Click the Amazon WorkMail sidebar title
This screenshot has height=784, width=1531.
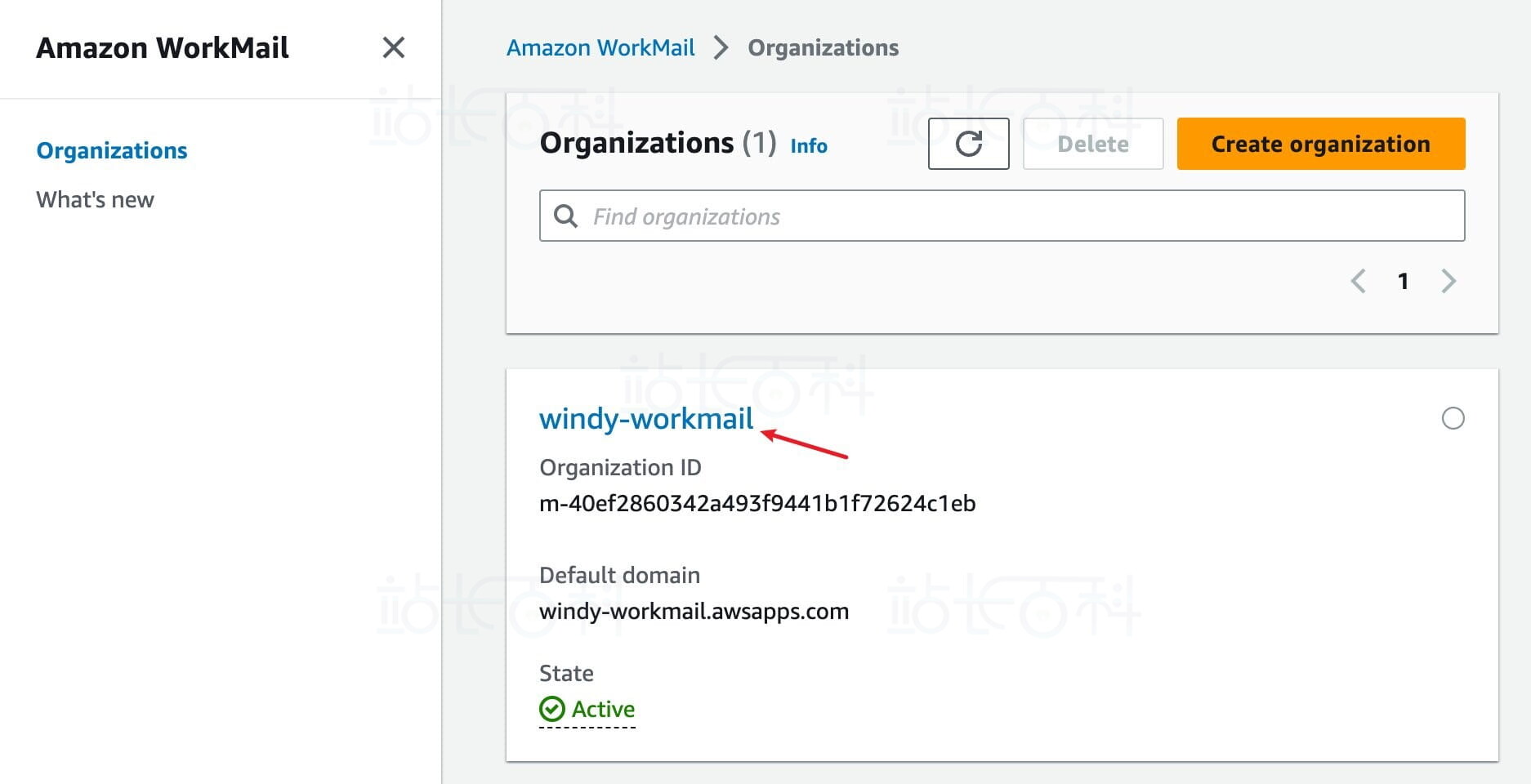click(x=163, y=47)
